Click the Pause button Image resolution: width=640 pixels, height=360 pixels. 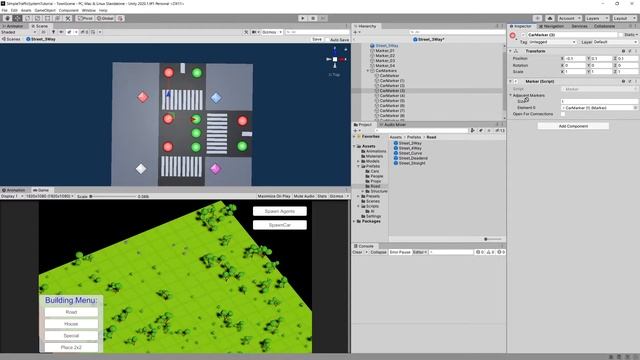click(313, 18)
